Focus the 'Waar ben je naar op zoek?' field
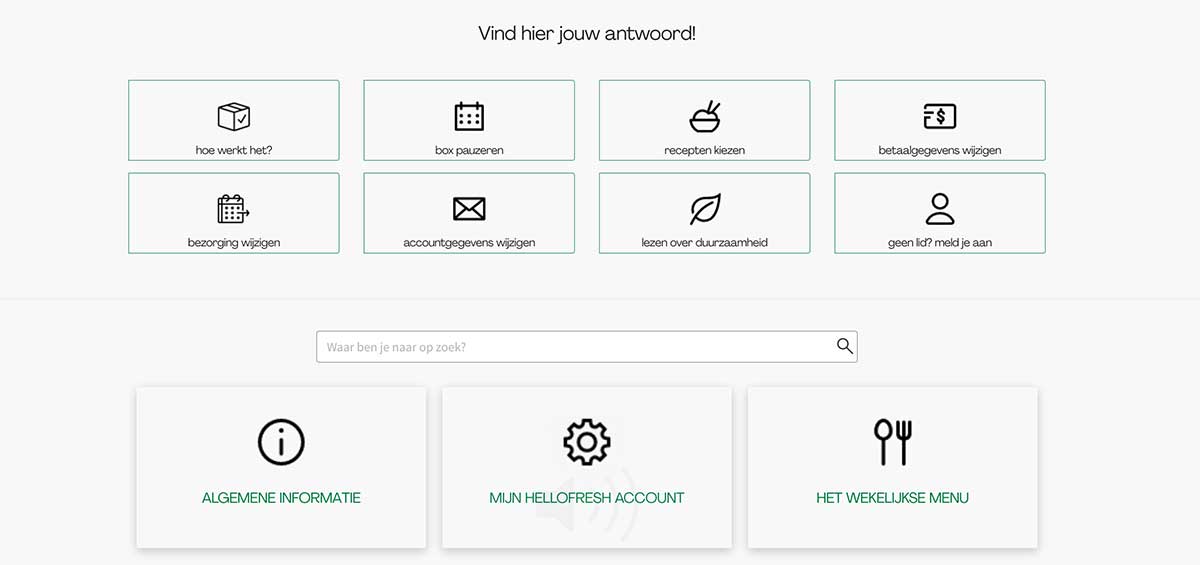Image resolution: width=1200 pixels, height=565 pixels. (575, 347)
